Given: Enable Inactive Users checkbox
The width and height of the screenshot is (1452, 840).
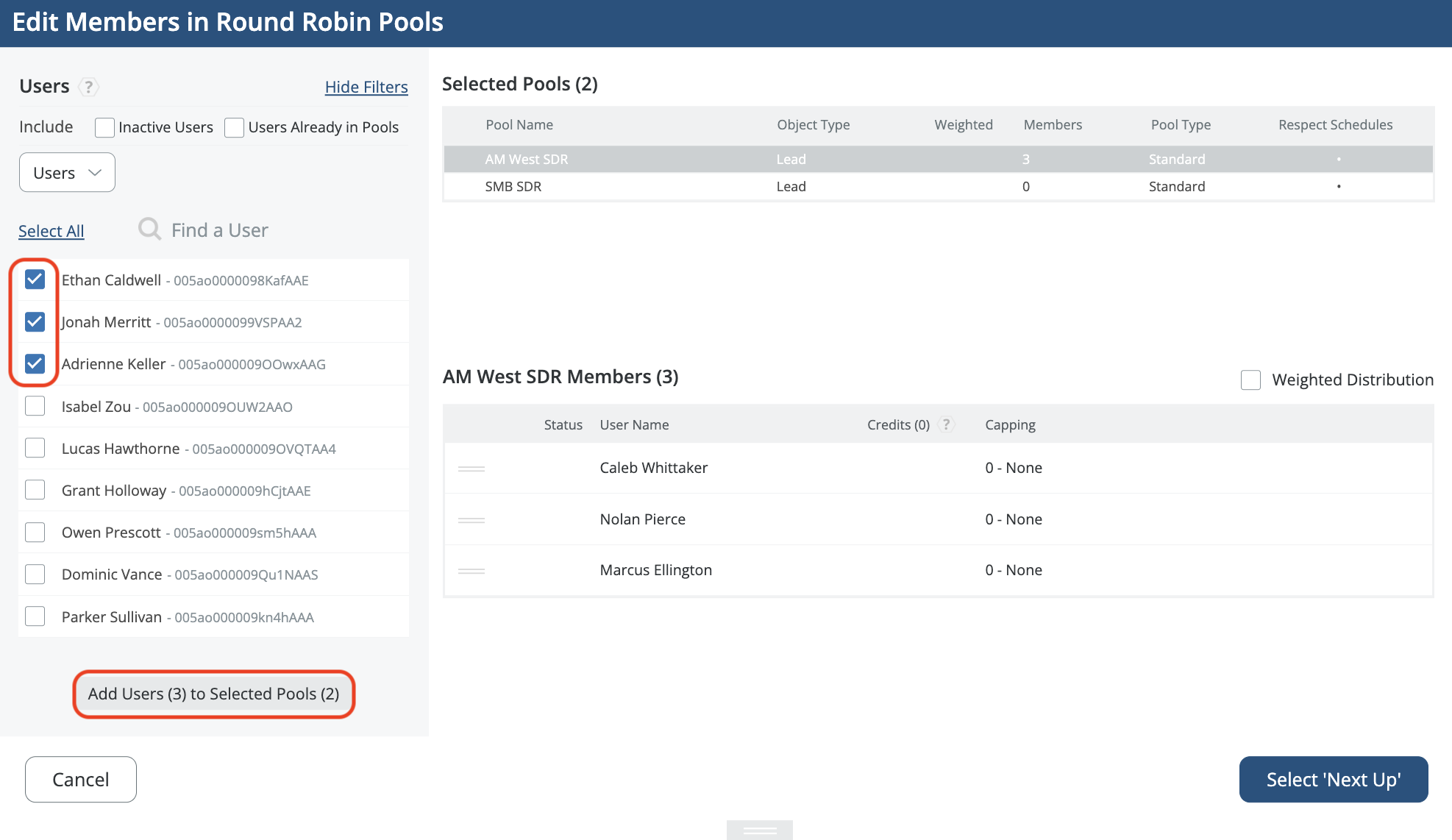Looking at the screenshot, I should tap(104, 127).
